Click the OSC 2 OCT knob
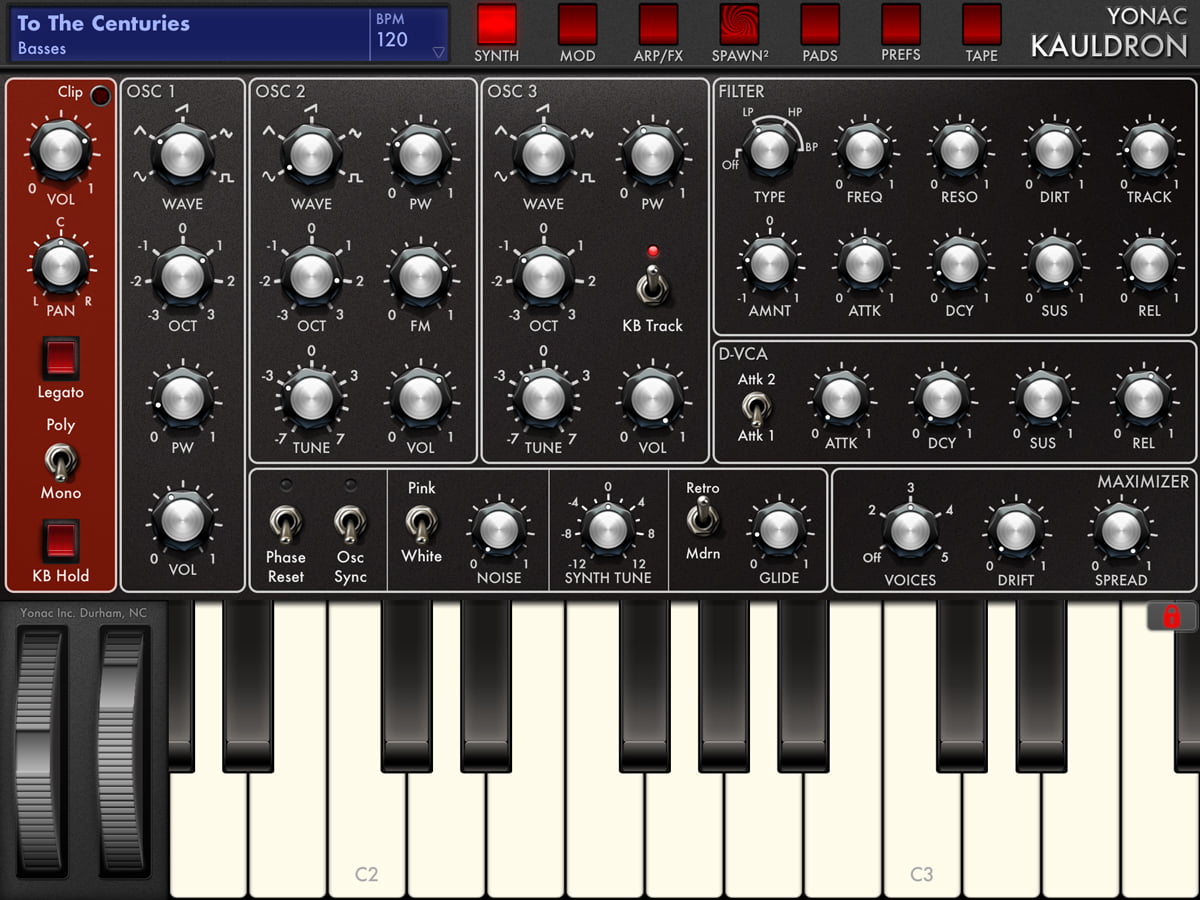The width and height of the screenshot is (1200, 900). 311,276
